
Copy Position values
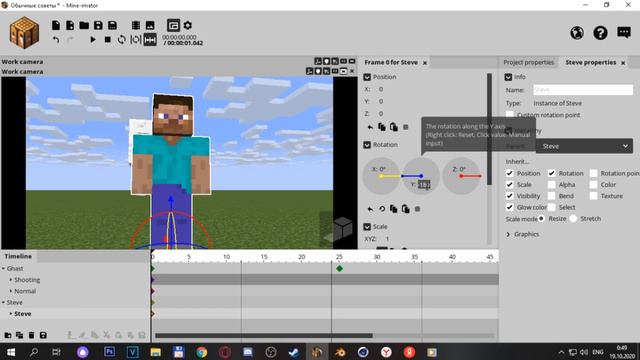click(382, 127)
